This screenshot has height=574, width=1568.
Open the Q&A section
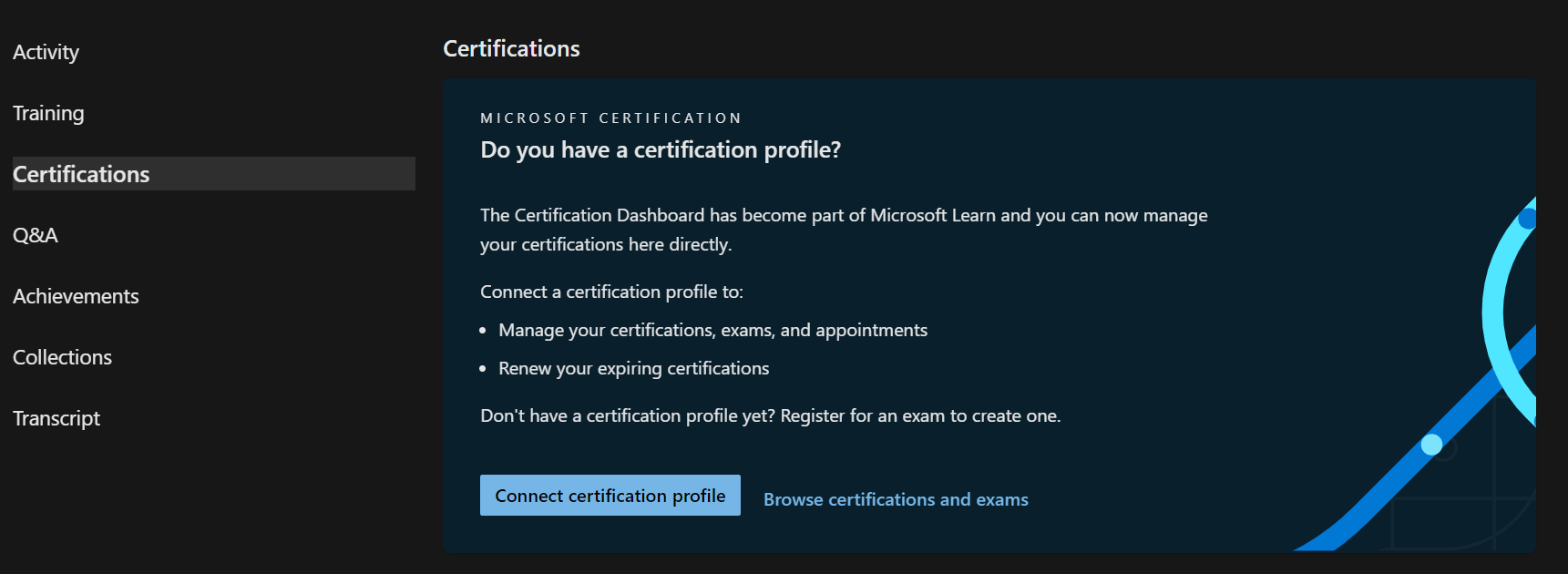click(36, 235)
